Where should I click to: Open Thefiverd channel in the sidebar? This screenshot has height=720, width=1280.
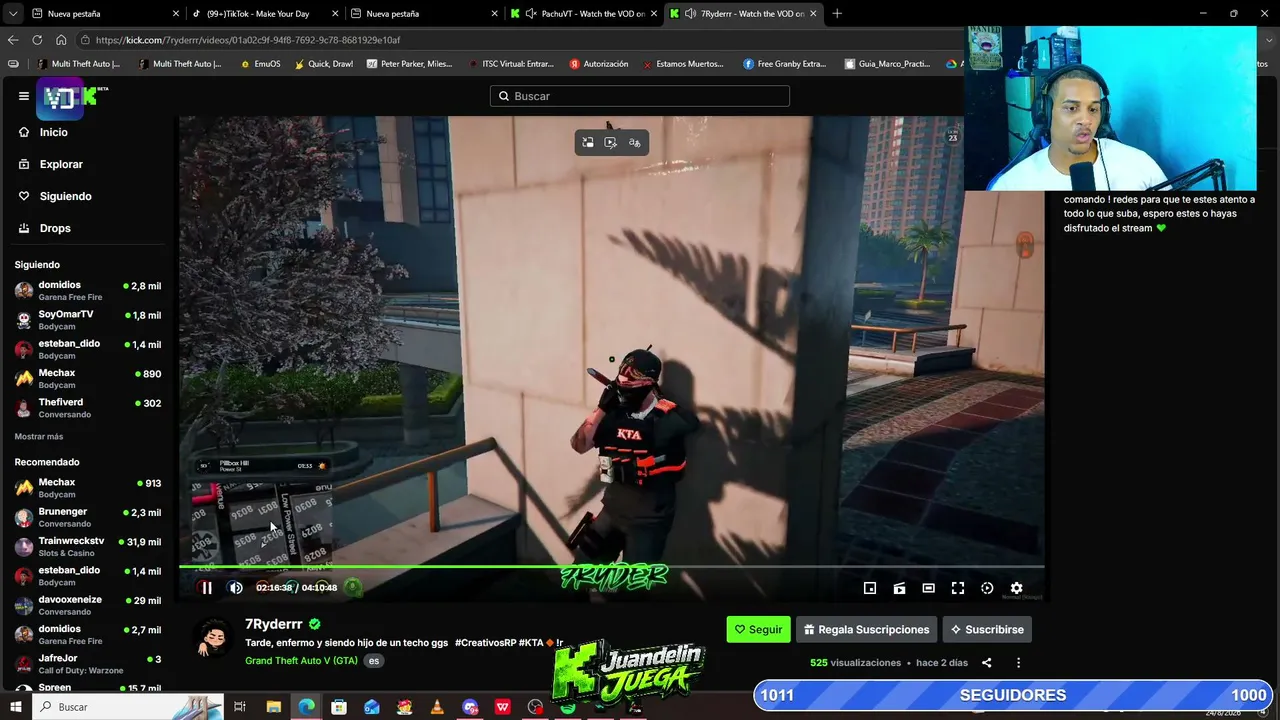pyautogui.click(x=88, y=408)
